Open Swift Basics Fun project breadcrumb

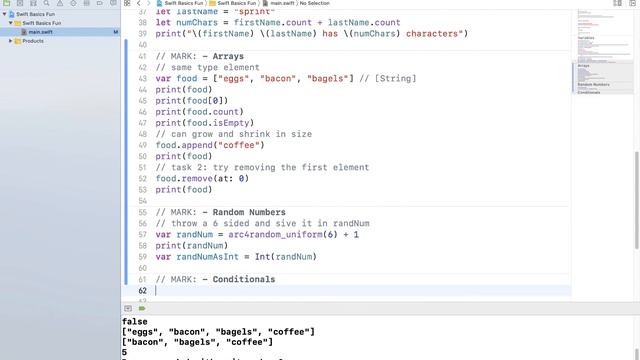(180, 3)
